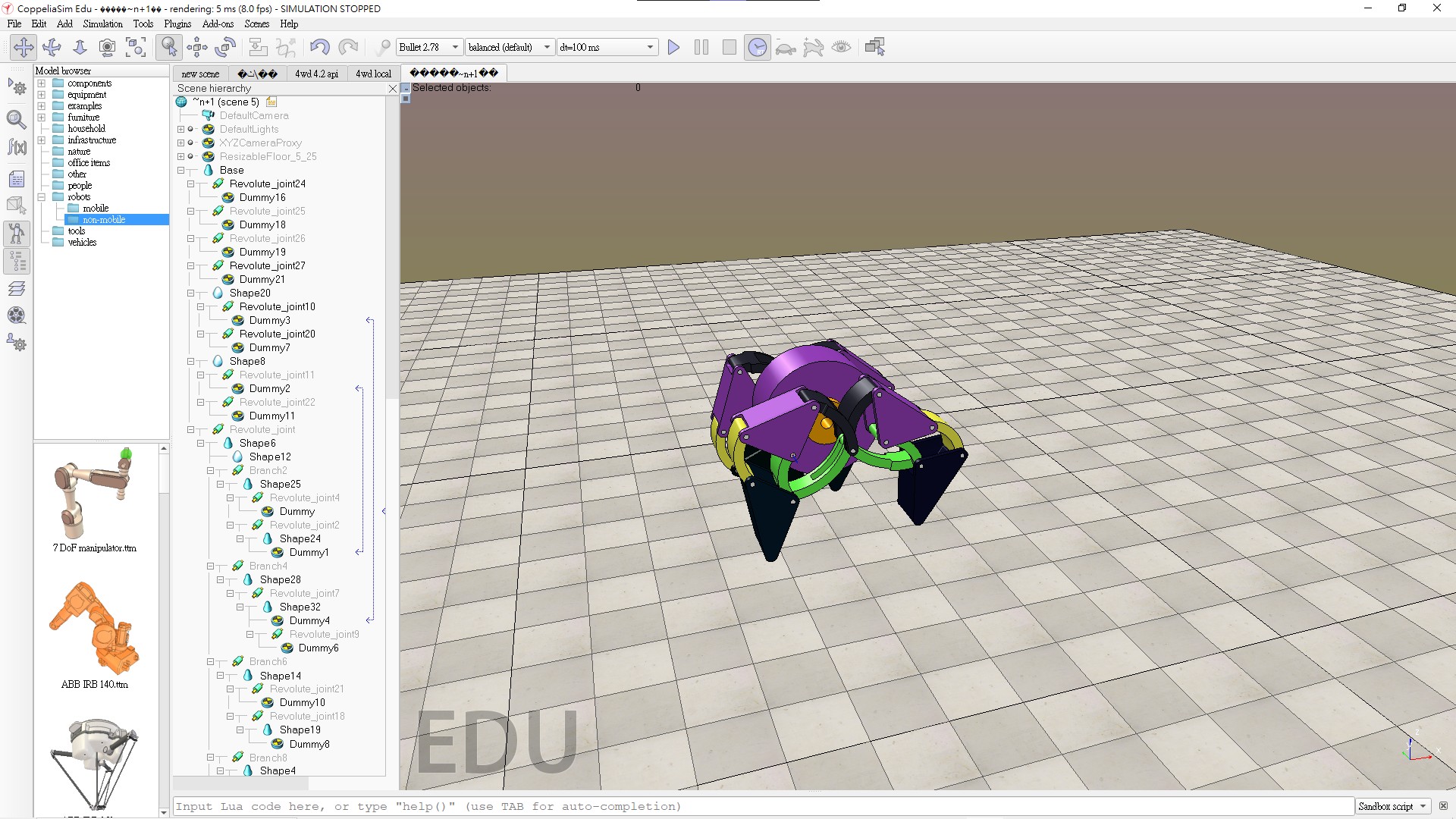1456x819 pixels.
Task: Activate the object shift tool
Action: (x=197, y=47)
